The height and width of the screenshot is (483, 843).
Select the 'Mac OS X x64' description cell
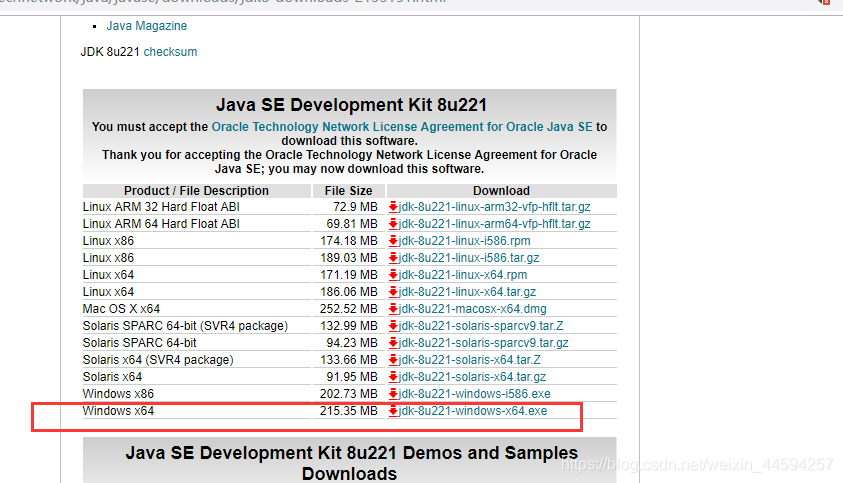point(197,309)
